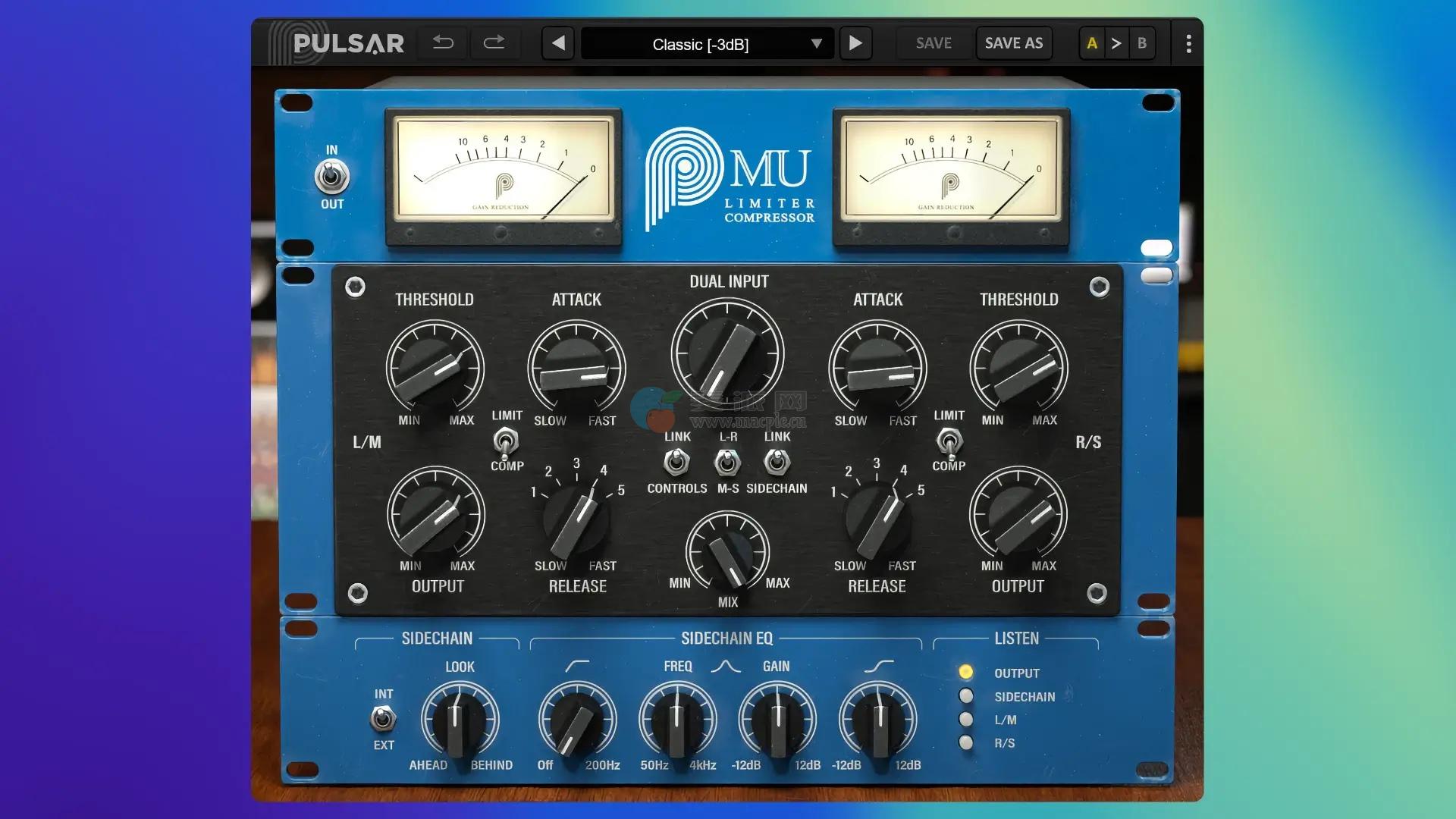This screenshot has width=1456, height=819.
Task: Click the R/S THRESHOLD knob
Action: click(1018, 368)
